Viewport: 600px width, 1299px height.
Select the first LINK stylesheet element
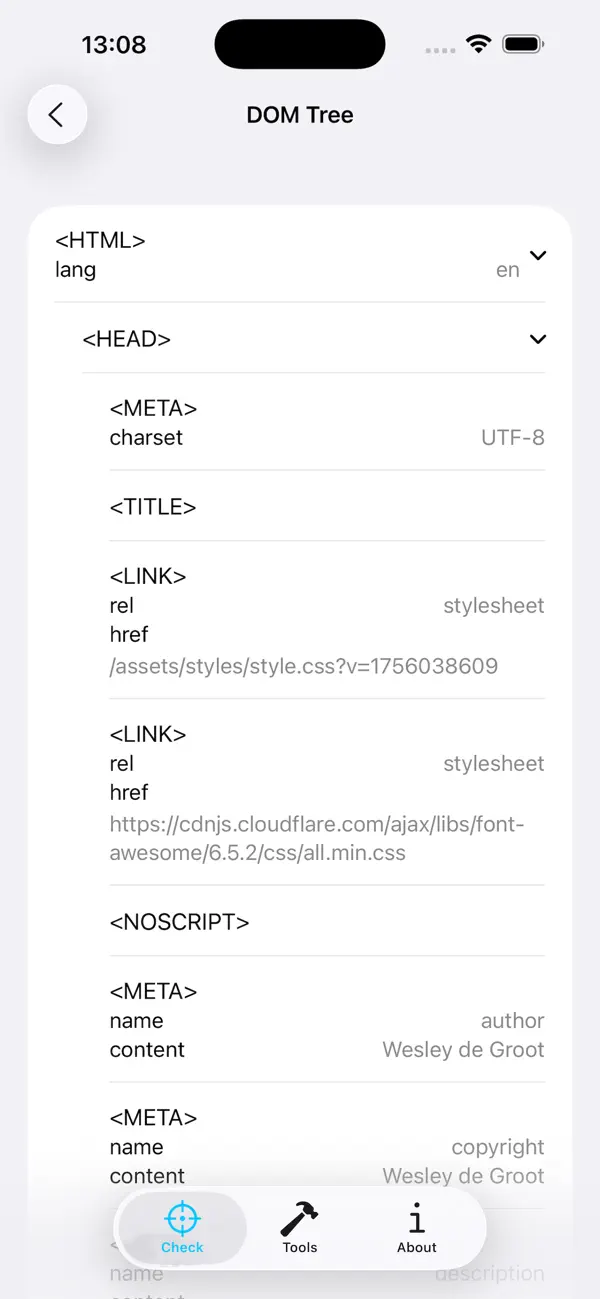pyautogui.click(x=300, y=620)
